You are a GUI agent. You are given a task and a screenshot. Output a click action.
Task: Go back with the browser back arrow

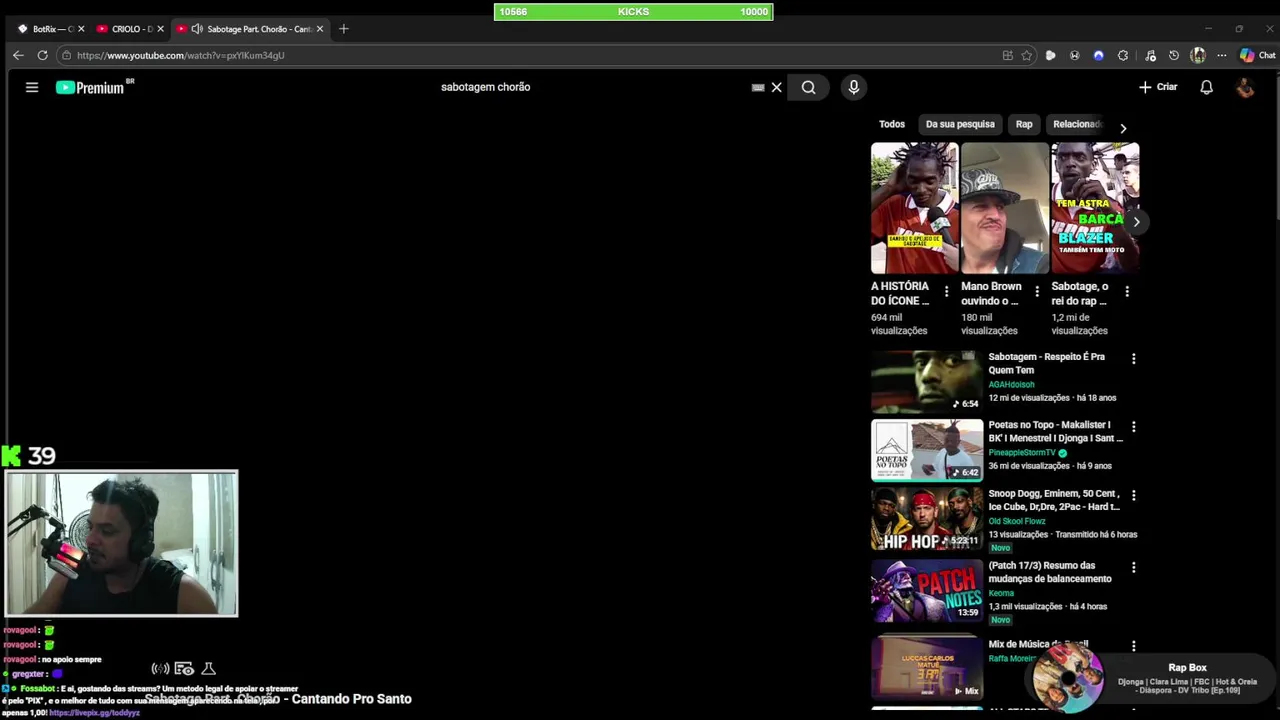point(18,55)
